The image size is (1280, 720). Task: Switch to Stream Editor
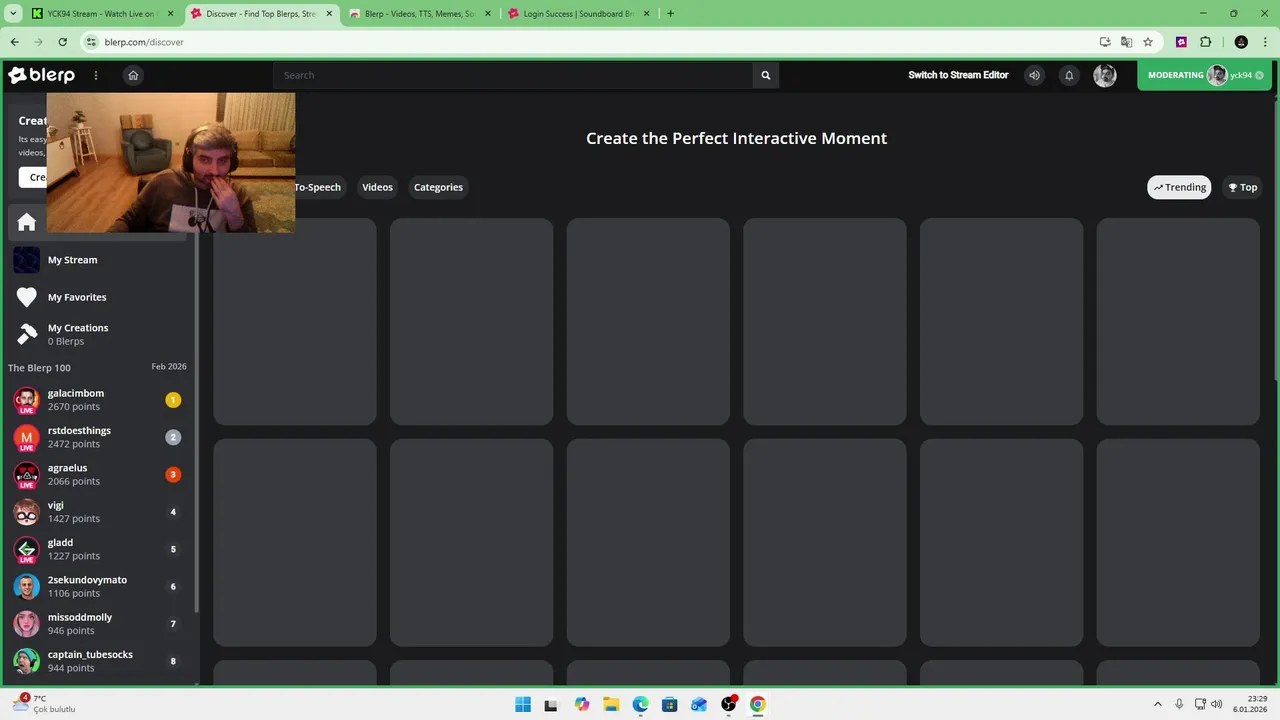pos(958,75)
